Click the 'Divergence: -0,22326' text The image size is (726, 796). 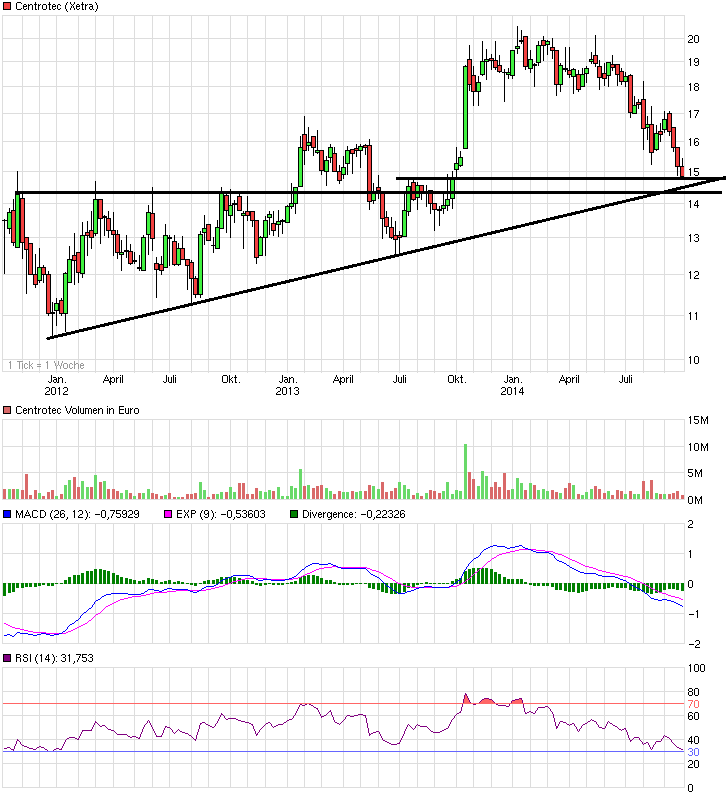coord(353,514)
